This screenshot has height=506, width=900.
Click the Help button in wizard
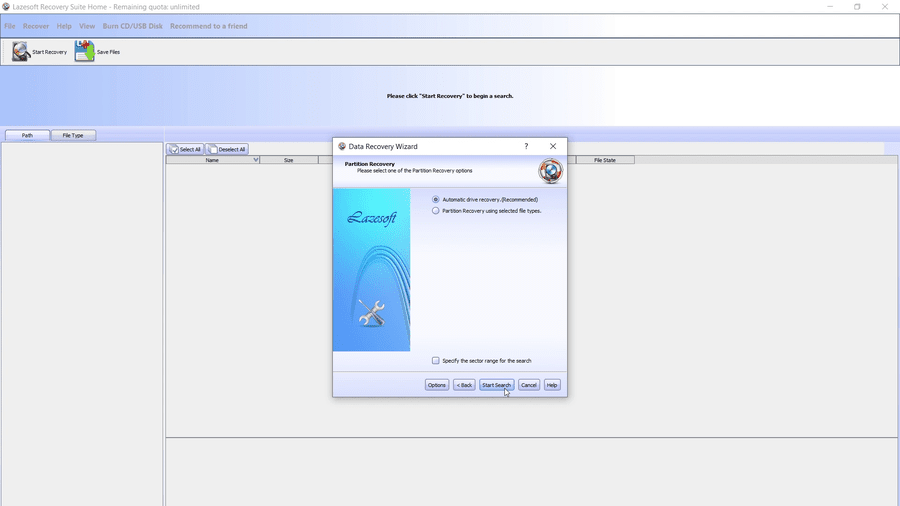pos(552,385)
